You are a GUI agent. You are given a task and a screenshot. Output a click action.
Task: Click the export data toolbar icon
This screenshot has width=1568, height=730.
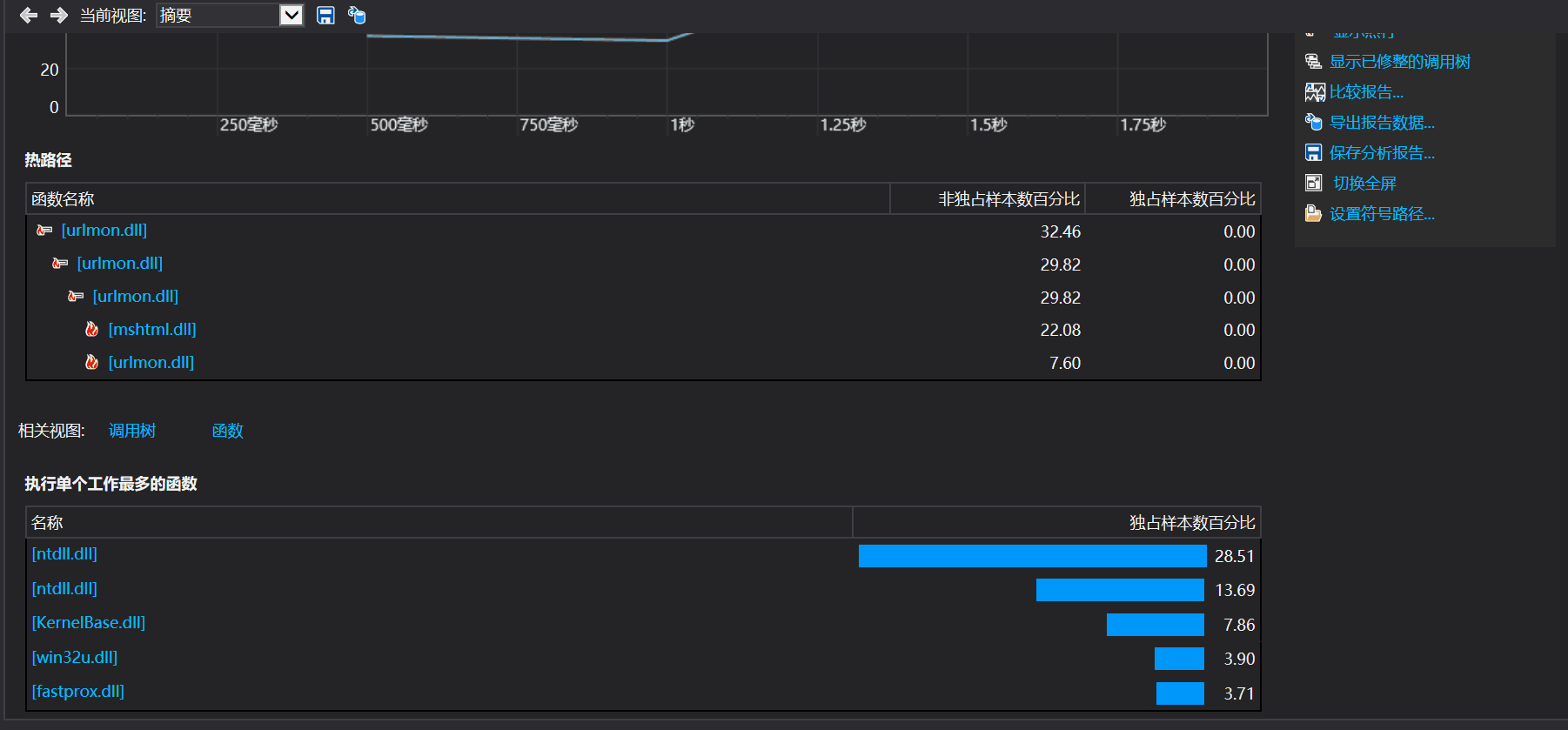[x=357, y=15]
